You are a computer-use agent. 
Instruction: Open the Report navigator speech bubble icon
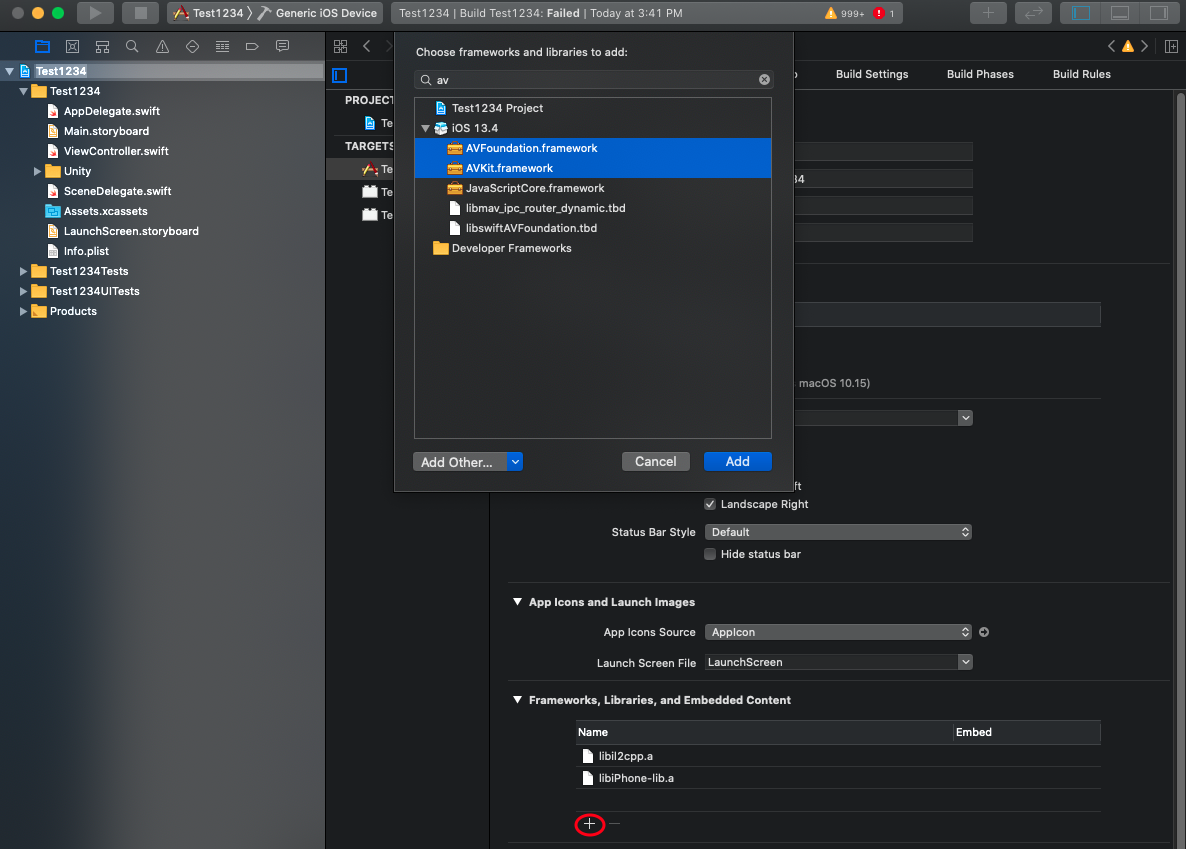click(282, 46)
